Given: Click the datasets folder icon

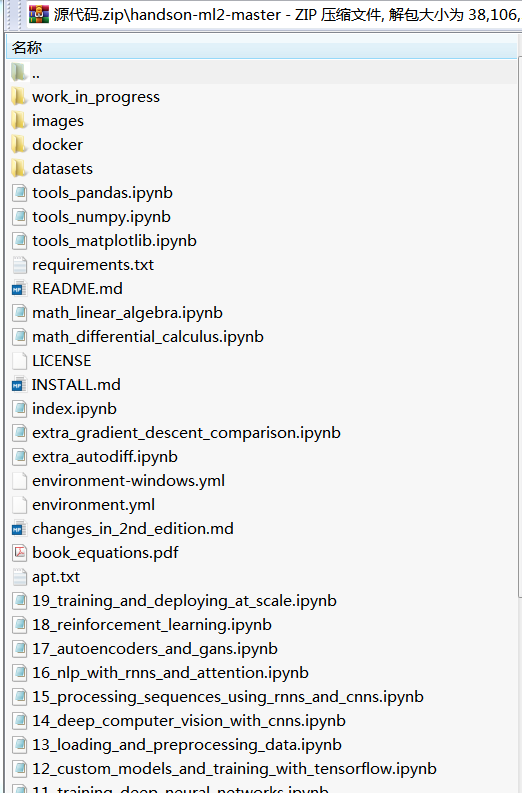Looking at the screenshot, I should (x=19, y=168).
